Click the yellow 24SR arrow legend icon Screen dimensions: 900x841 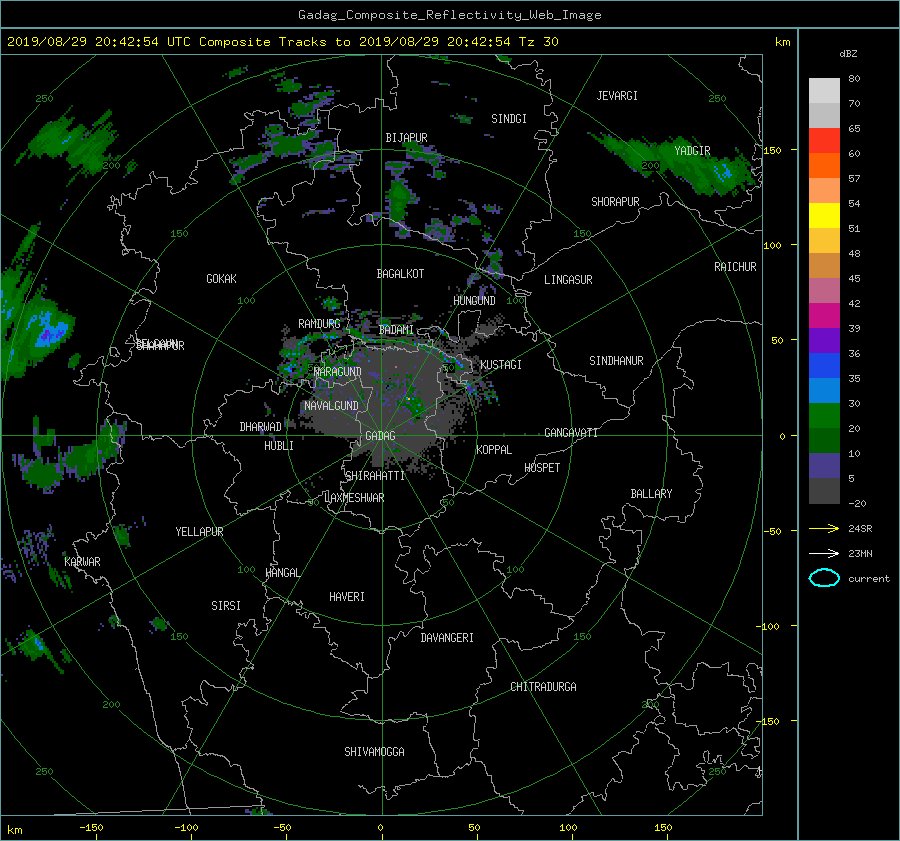click(824, 528)
